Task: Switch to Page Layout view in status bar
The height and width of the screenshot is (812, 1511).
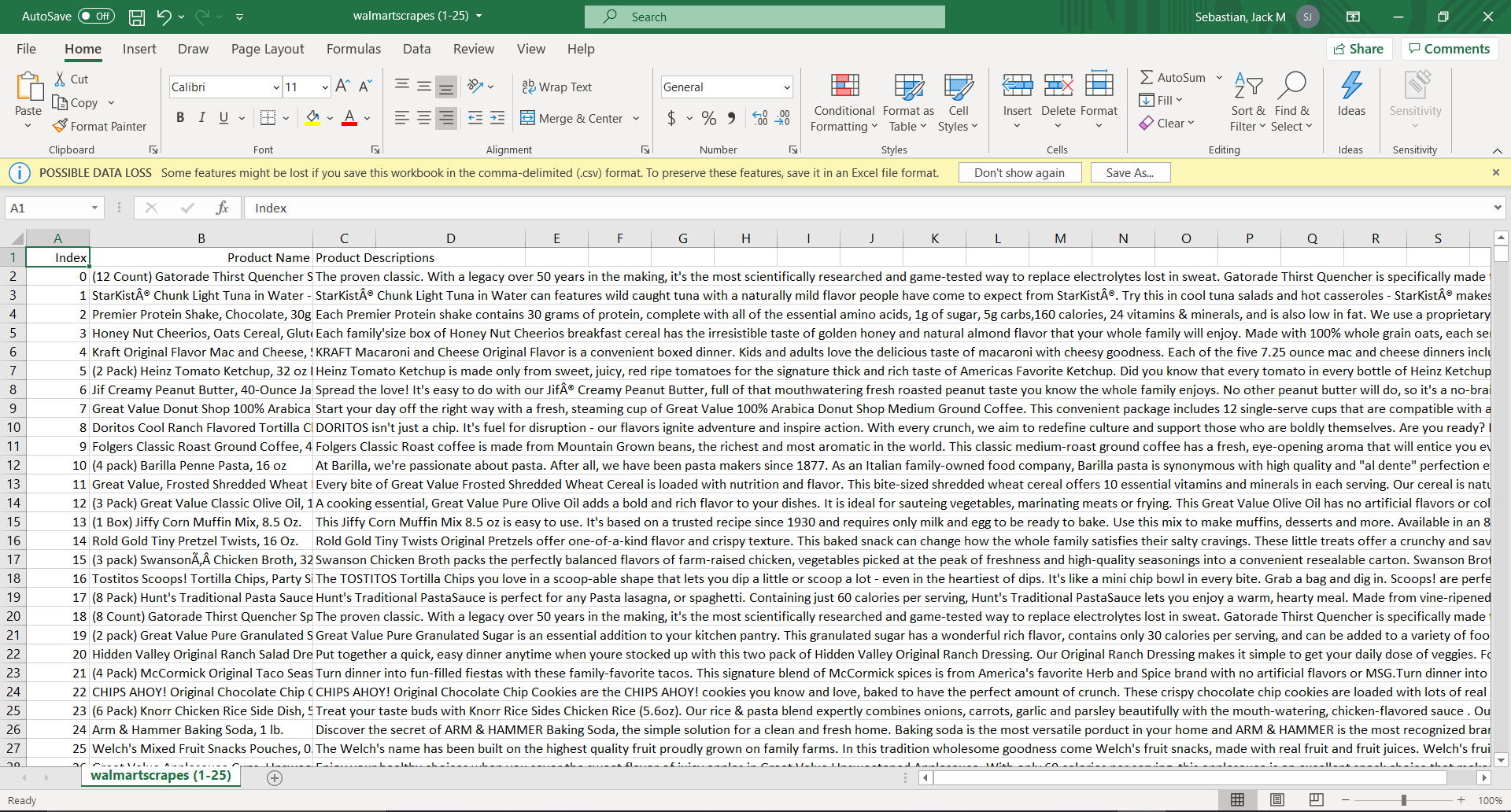Action: [1277, 800]
